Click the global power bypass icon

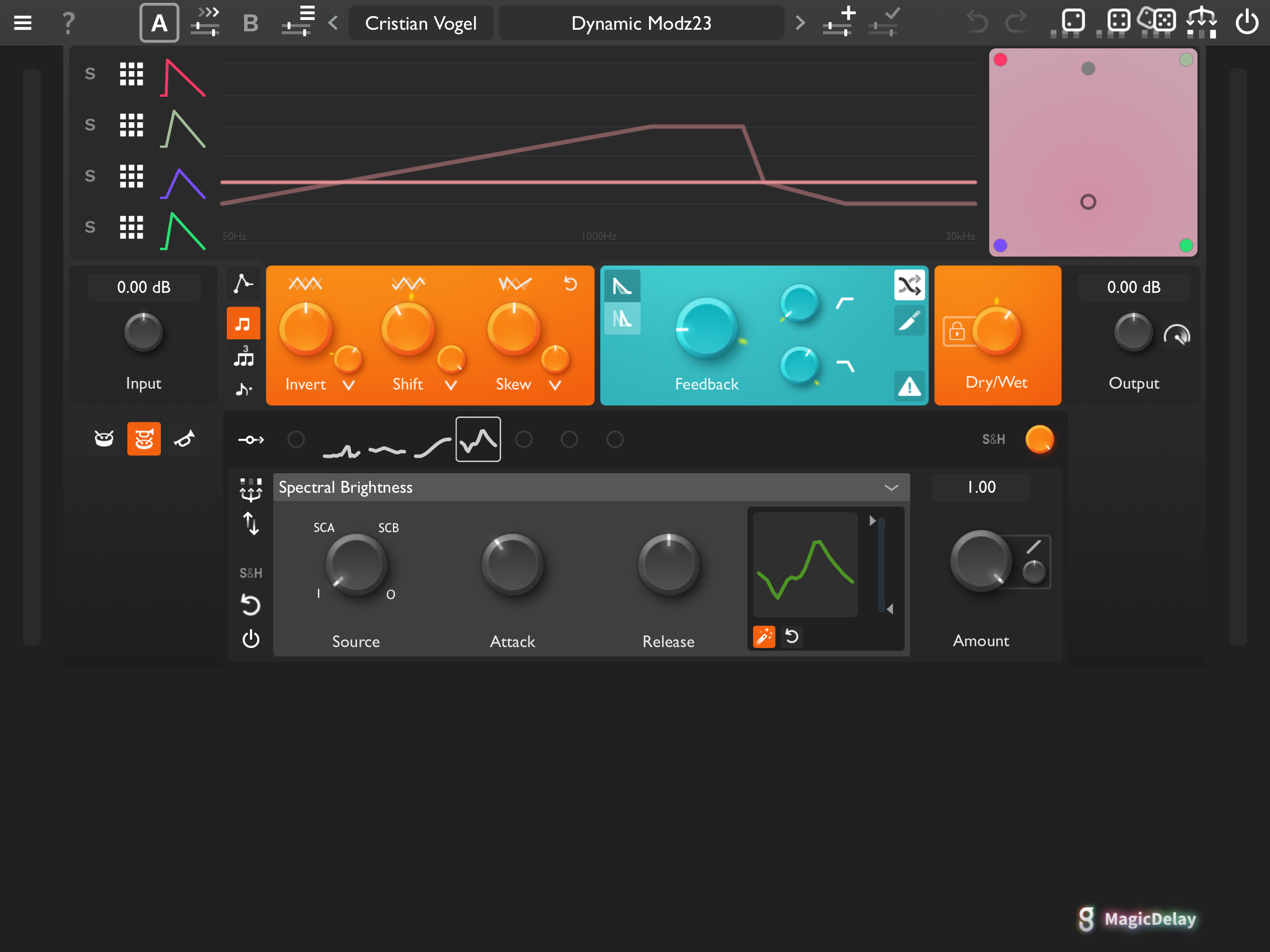(1246, 23)
